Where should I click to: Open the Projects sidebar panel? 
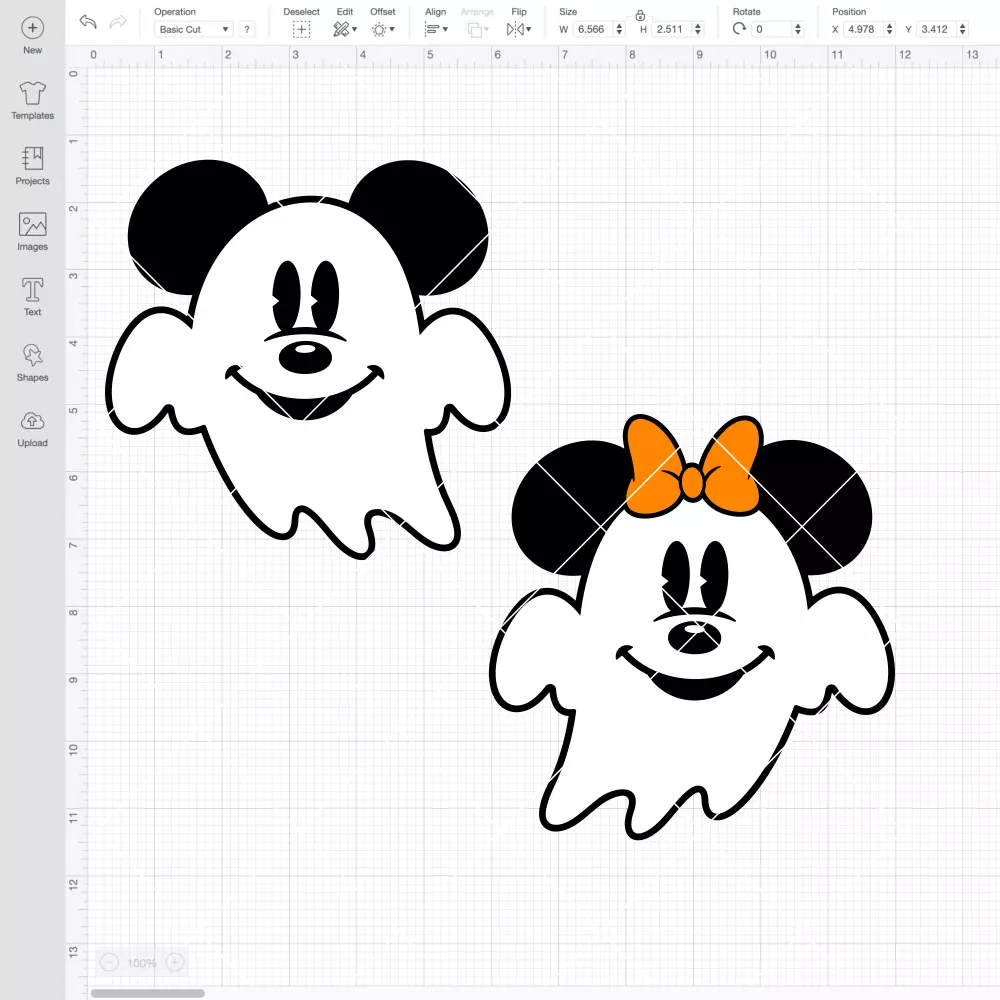(x=33, y=165)
